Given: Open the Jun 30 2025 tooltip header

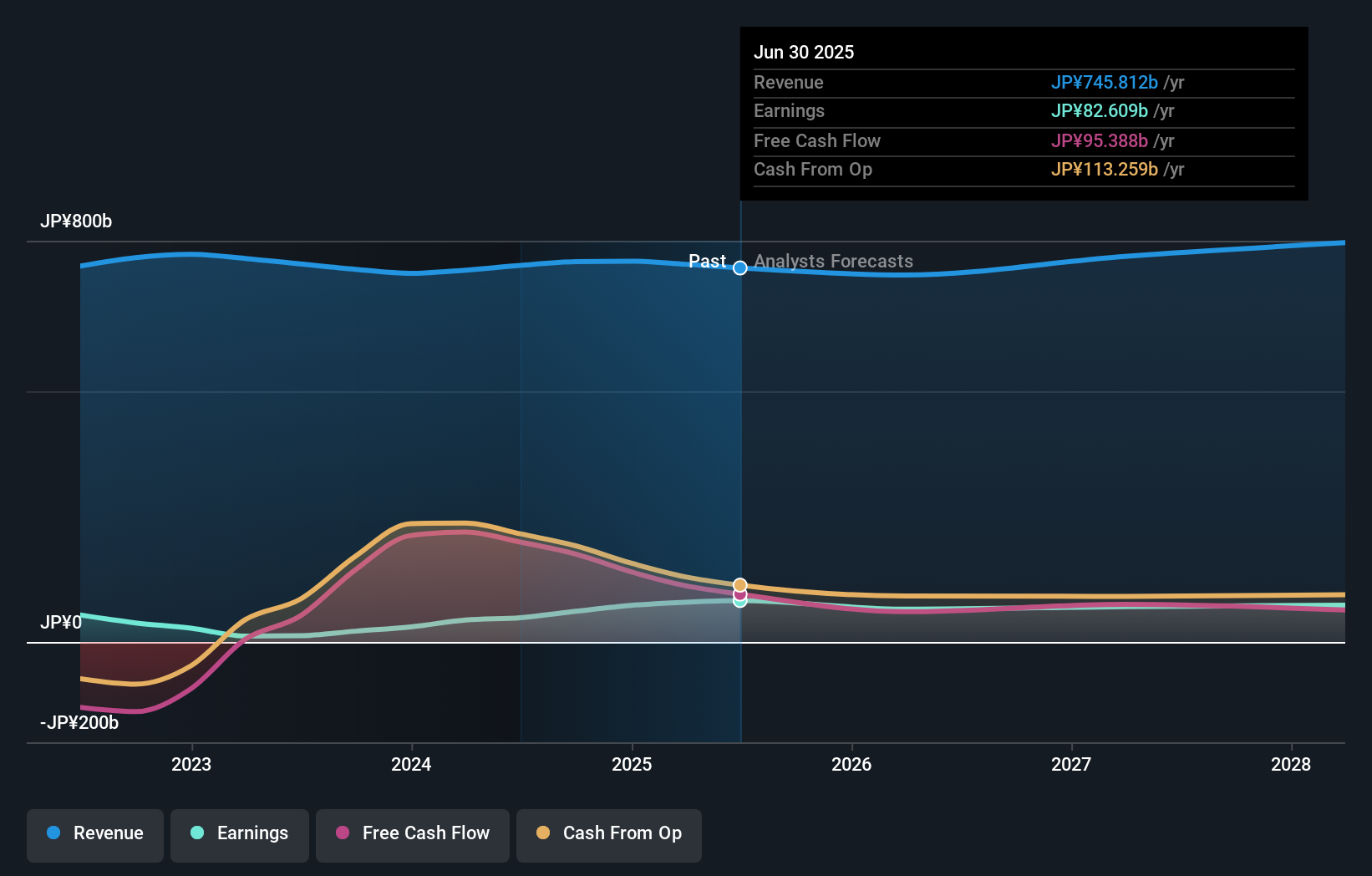Looking at the screenshot, I should pos(804,52).
